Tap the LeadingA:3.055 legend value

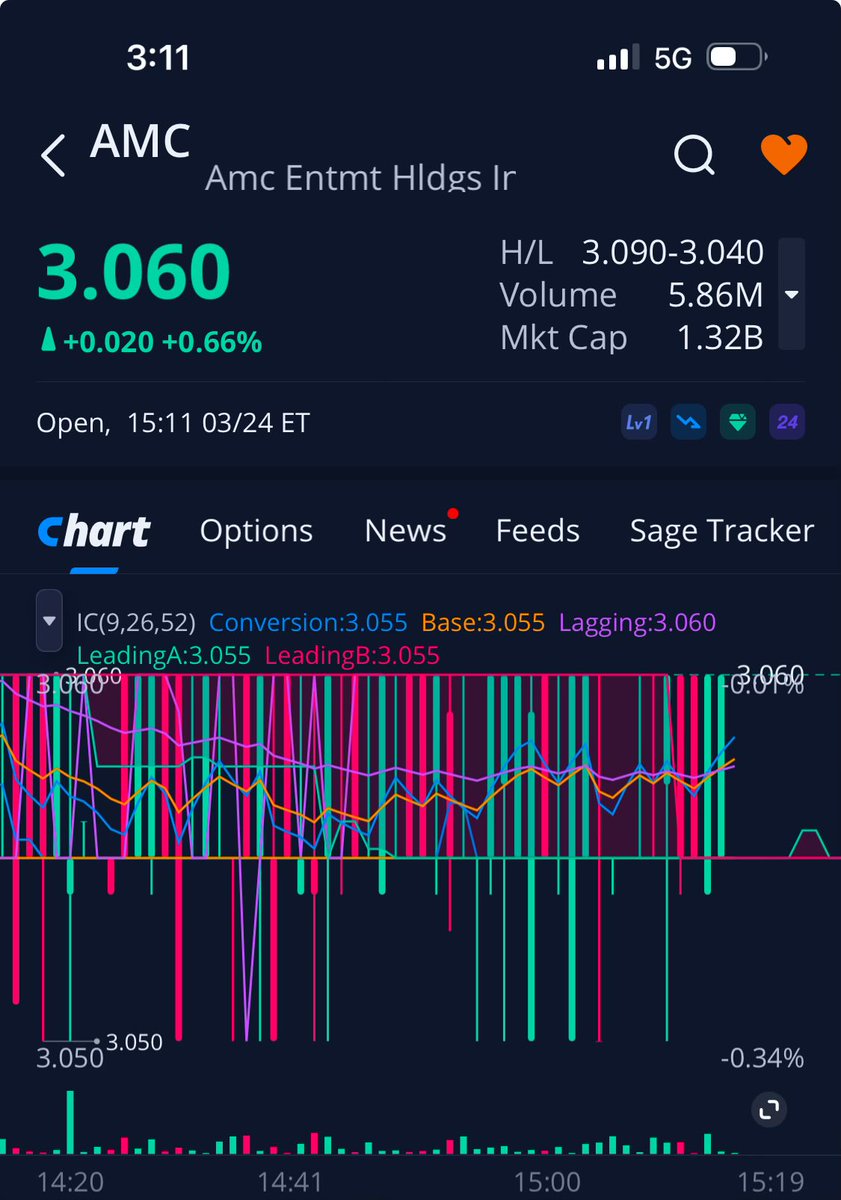tap(164, 656)
